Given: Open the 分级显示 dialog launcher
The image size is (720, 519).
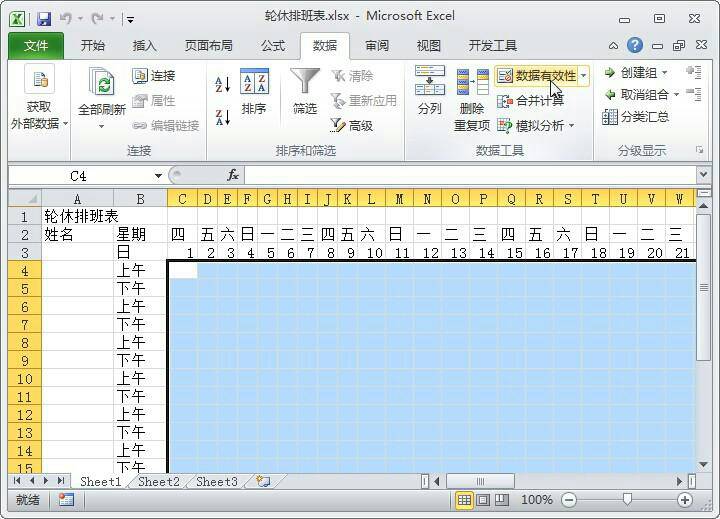Looking at the screenshot, I should click(x=699, y=150).
